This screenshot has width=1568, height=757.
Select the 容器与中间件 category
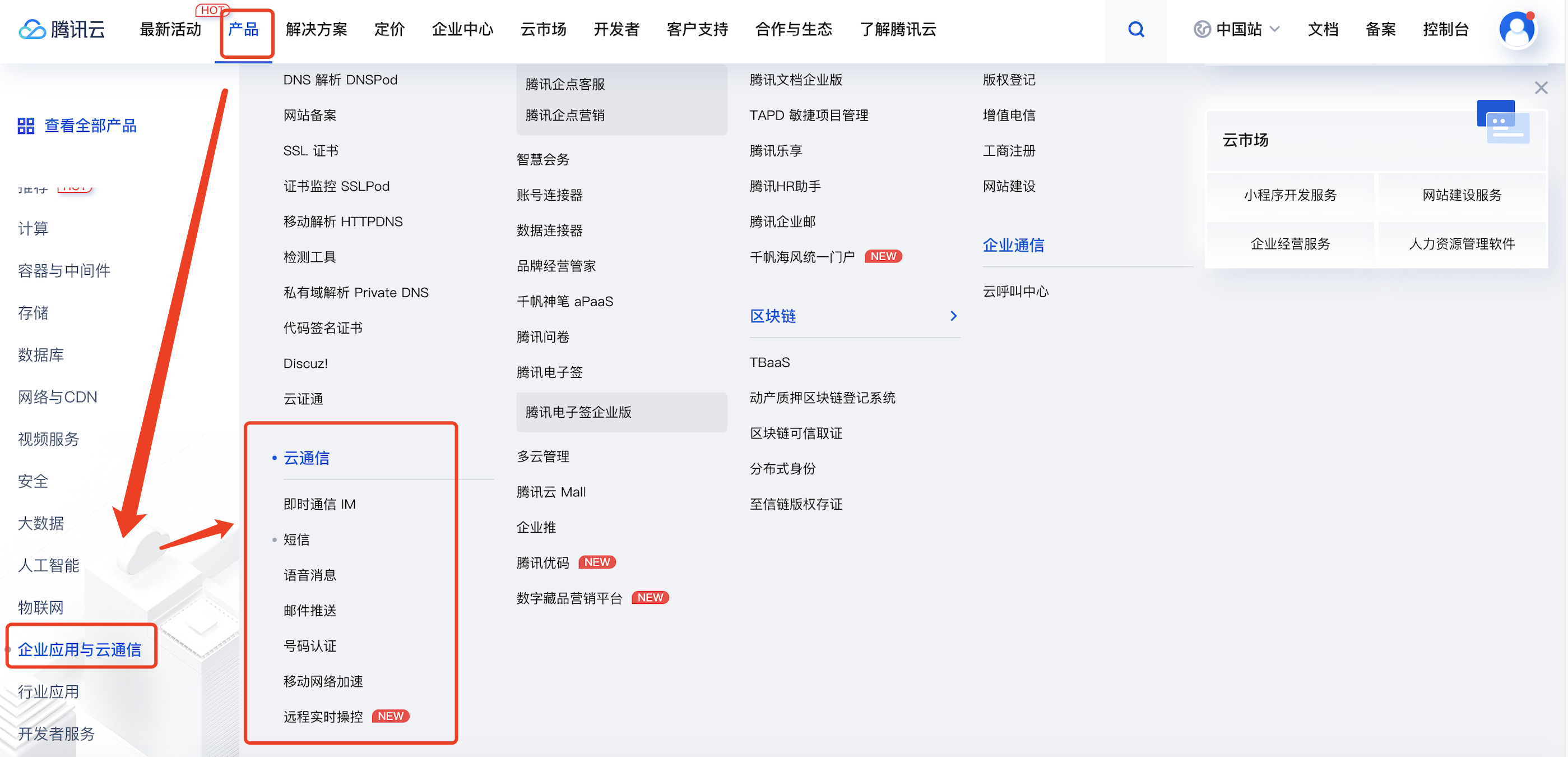(x=64, y=270)
